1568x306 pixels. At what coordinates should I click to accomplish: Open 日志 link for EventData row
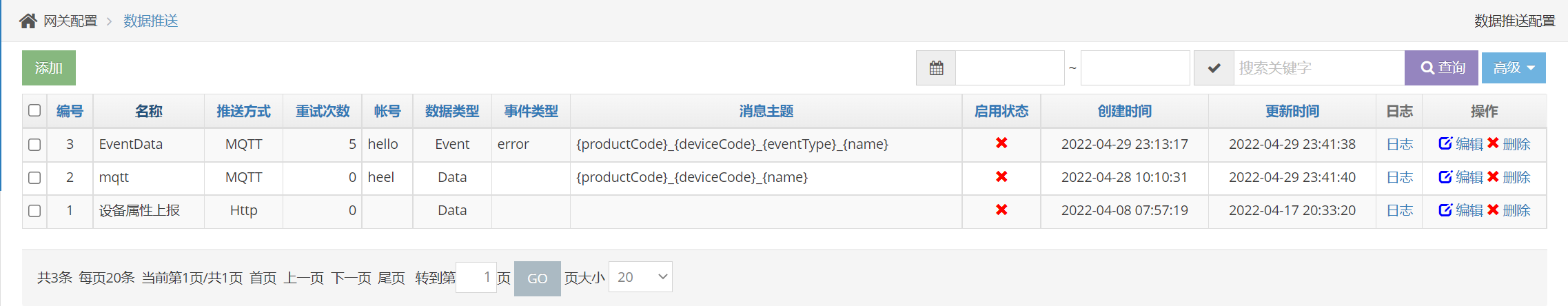(x=1399, y=144)
